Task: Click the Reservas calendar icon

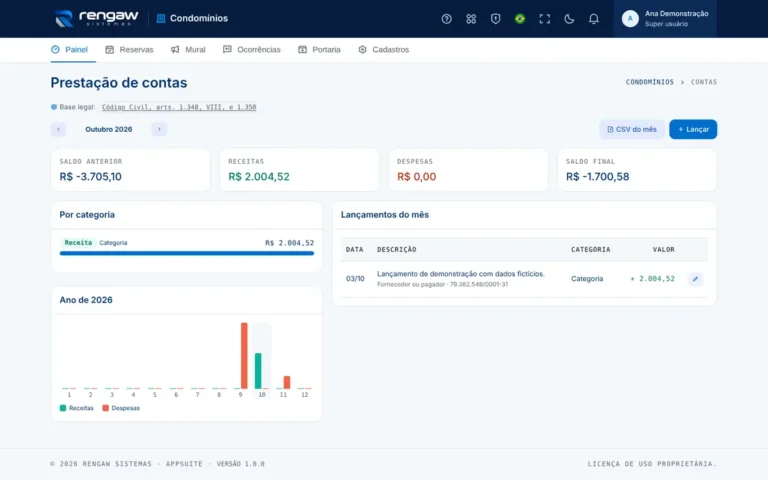Action: pos(110,49)
